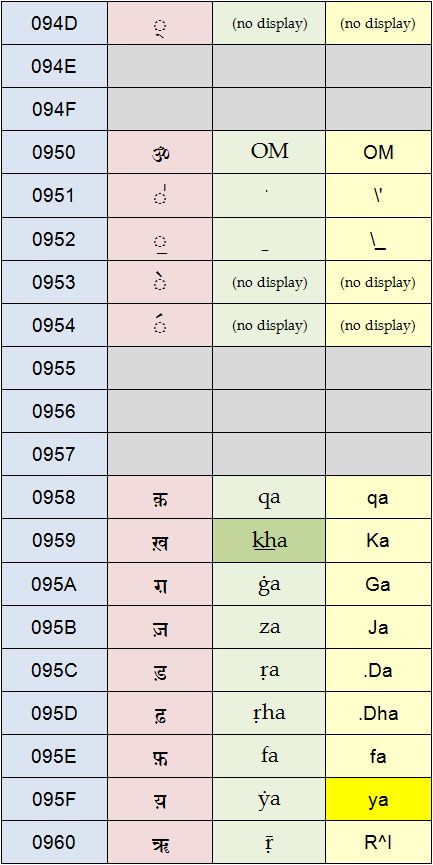Screen dimensions: 433x865
Task: Select the Devanagari character for 095B
Action: [x=160, y=627]
